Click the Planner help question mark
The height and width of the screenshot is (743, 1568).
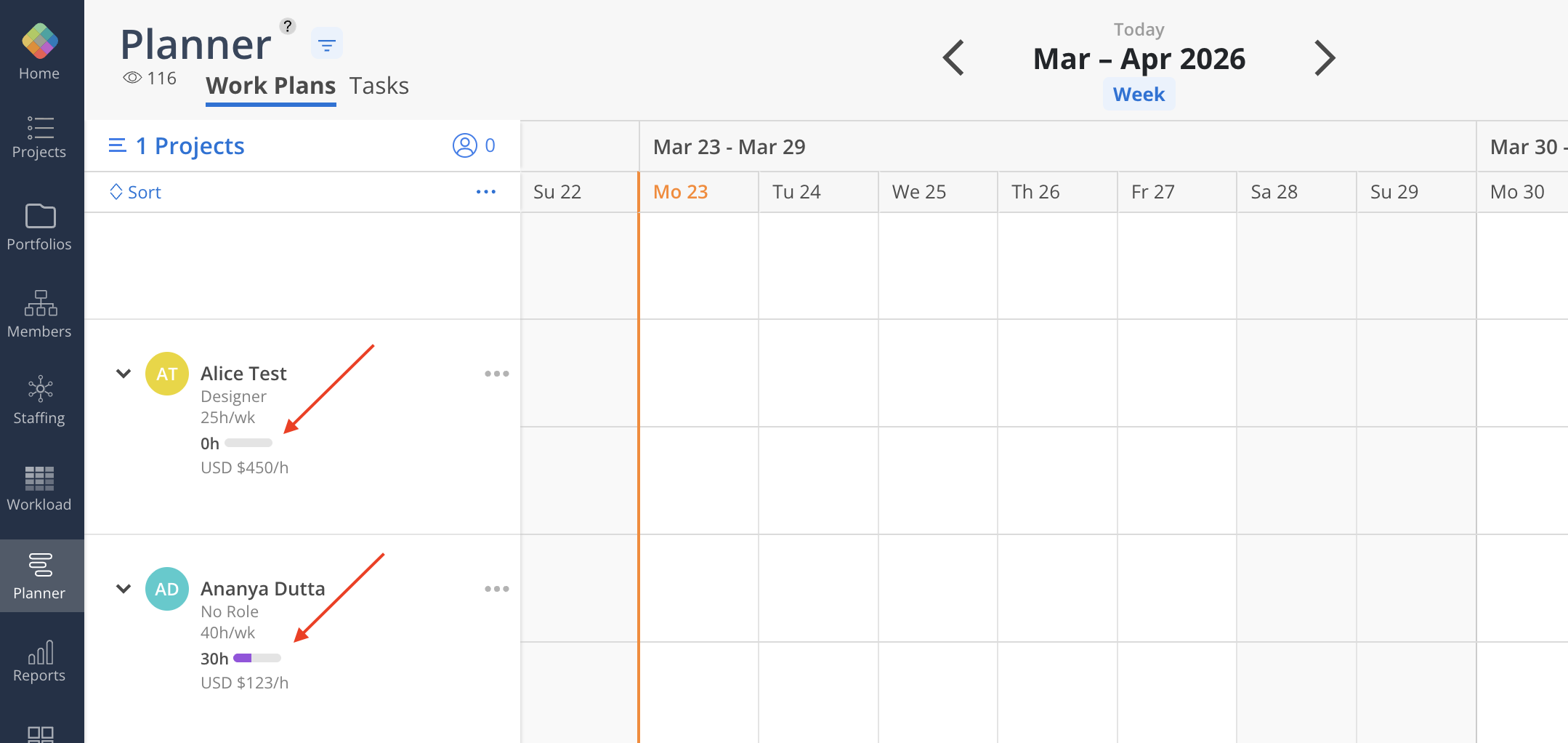pos(288,26)
